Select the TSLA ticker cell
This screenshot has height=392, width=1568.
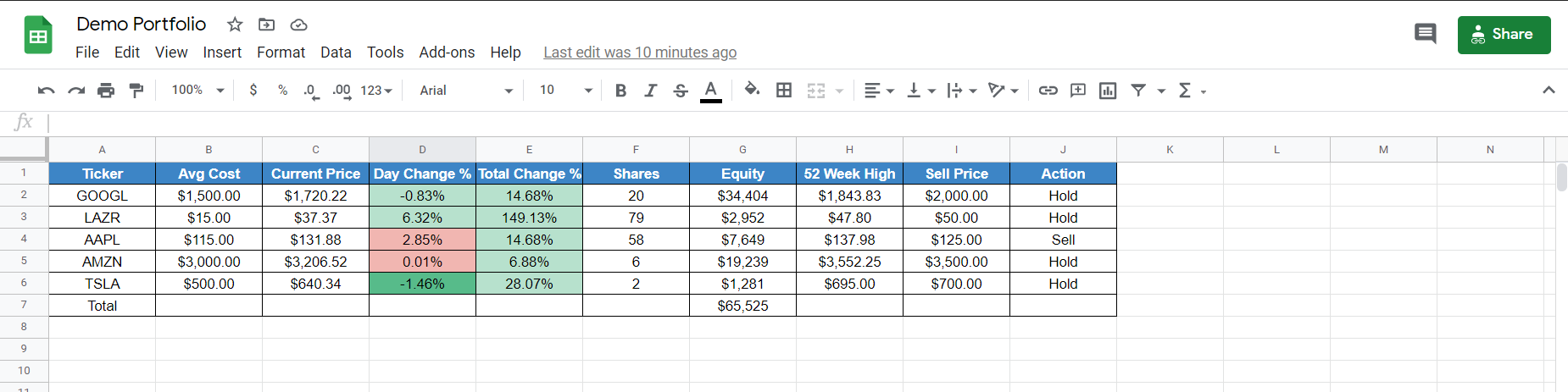click(x=103, y=284)
